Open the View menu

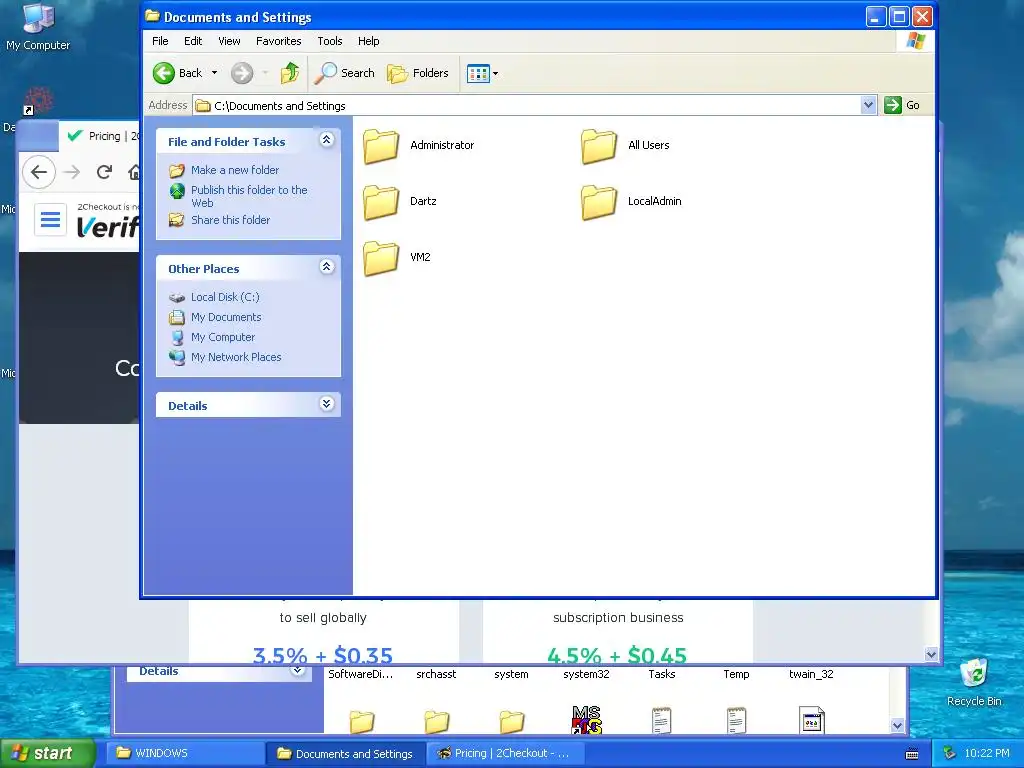point(229,41)
